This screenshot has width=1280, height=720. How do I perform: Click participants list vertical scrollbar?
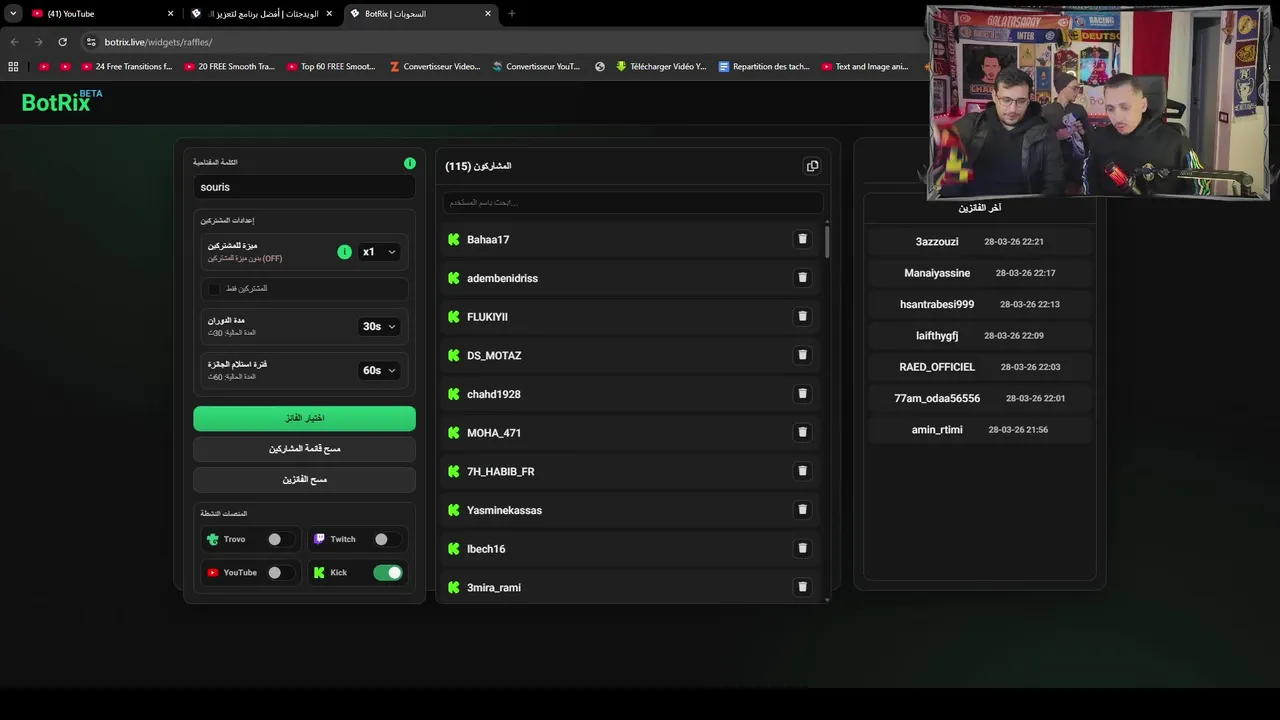(827, 242)
